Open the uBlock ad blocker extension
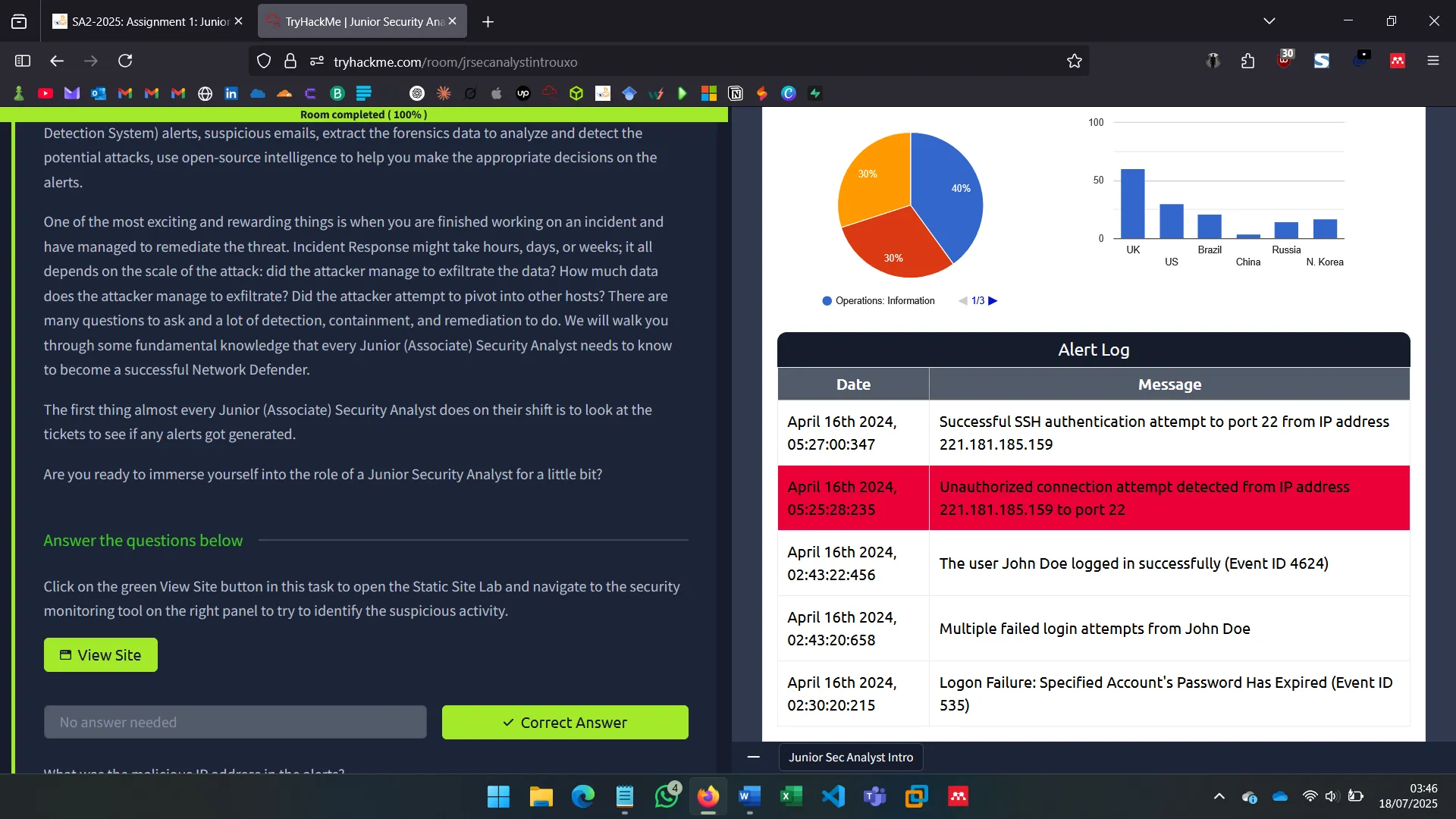This screenshot has width=1456, height=819. pyautogui.click(x=1284, y=62)
